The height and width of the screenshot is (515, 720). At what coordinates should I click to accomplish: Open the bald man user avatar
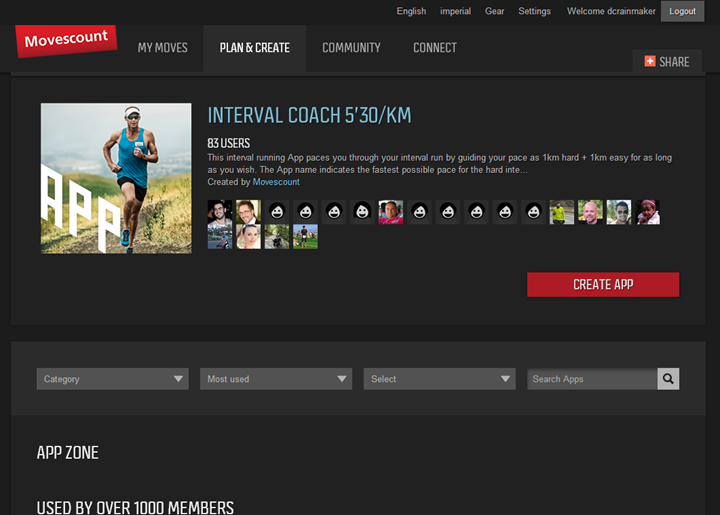point(590,212)
